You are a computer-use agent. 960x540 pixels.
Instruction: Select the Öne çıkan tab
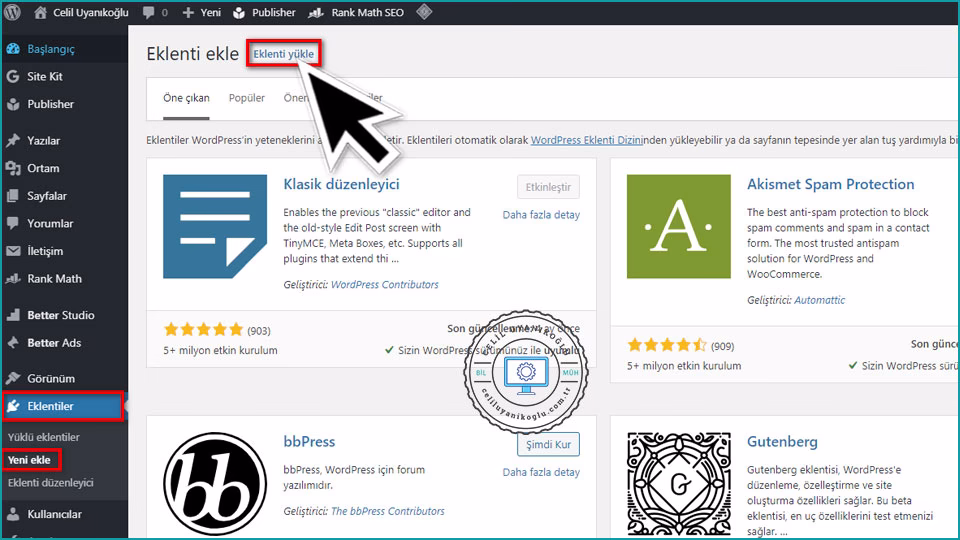pos(186,98)
